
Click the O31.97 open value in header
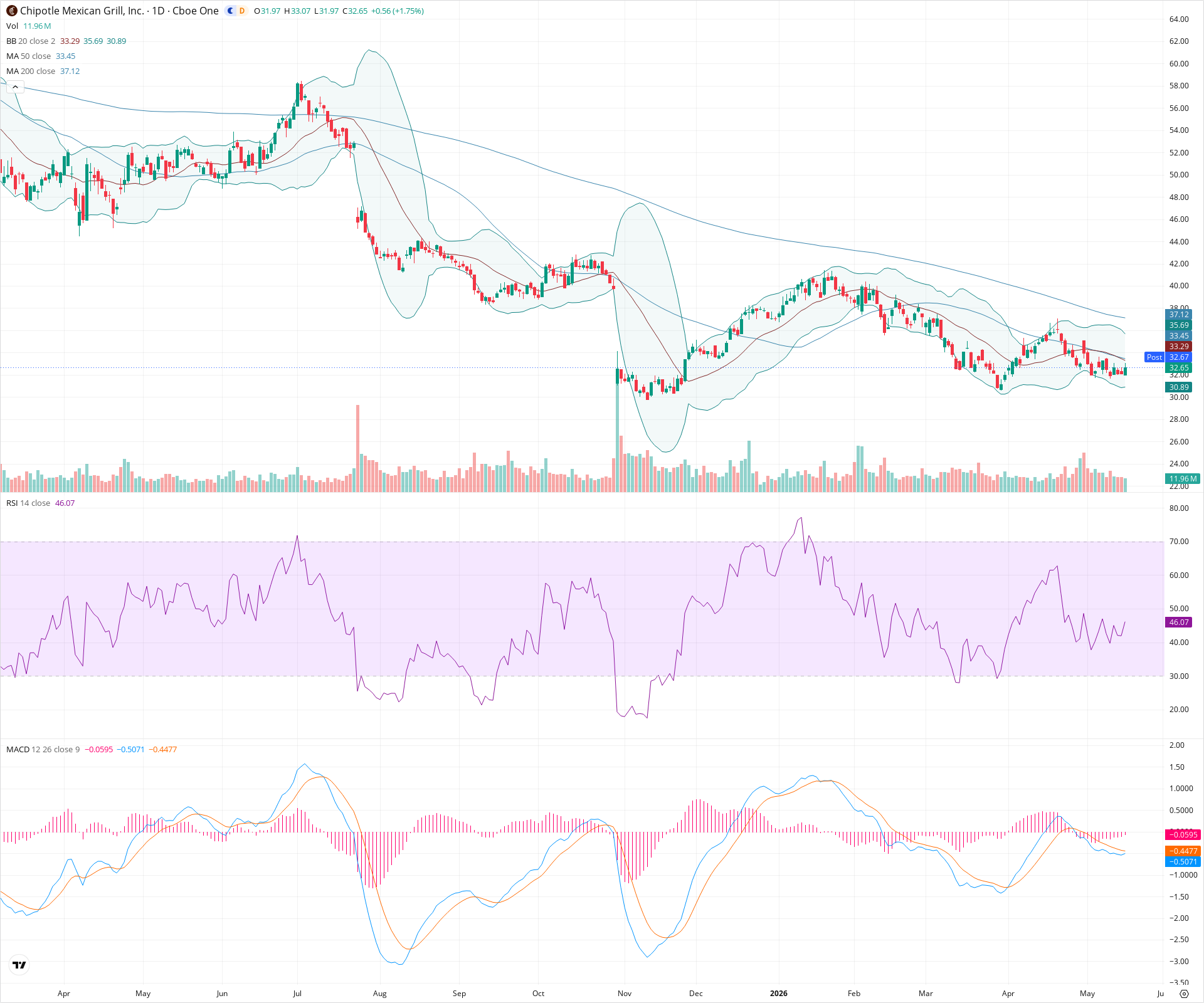[x=267, y=11]
